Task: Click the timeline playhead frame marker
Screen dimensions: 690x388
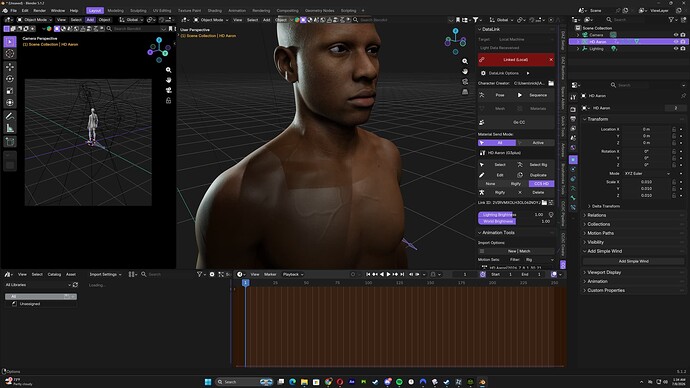Action: pos(246,283)
